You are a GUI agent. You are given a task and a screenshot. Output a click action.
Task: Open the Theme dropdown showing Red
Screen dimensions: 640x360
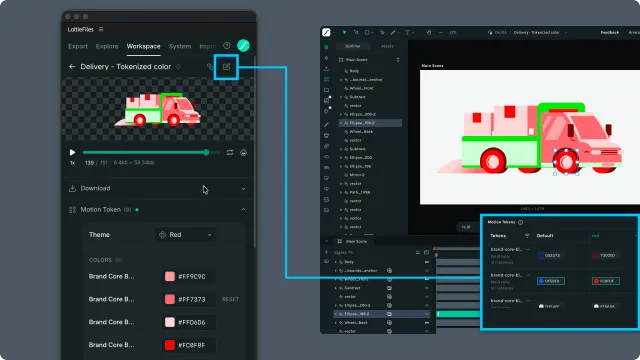coord(186,235)
